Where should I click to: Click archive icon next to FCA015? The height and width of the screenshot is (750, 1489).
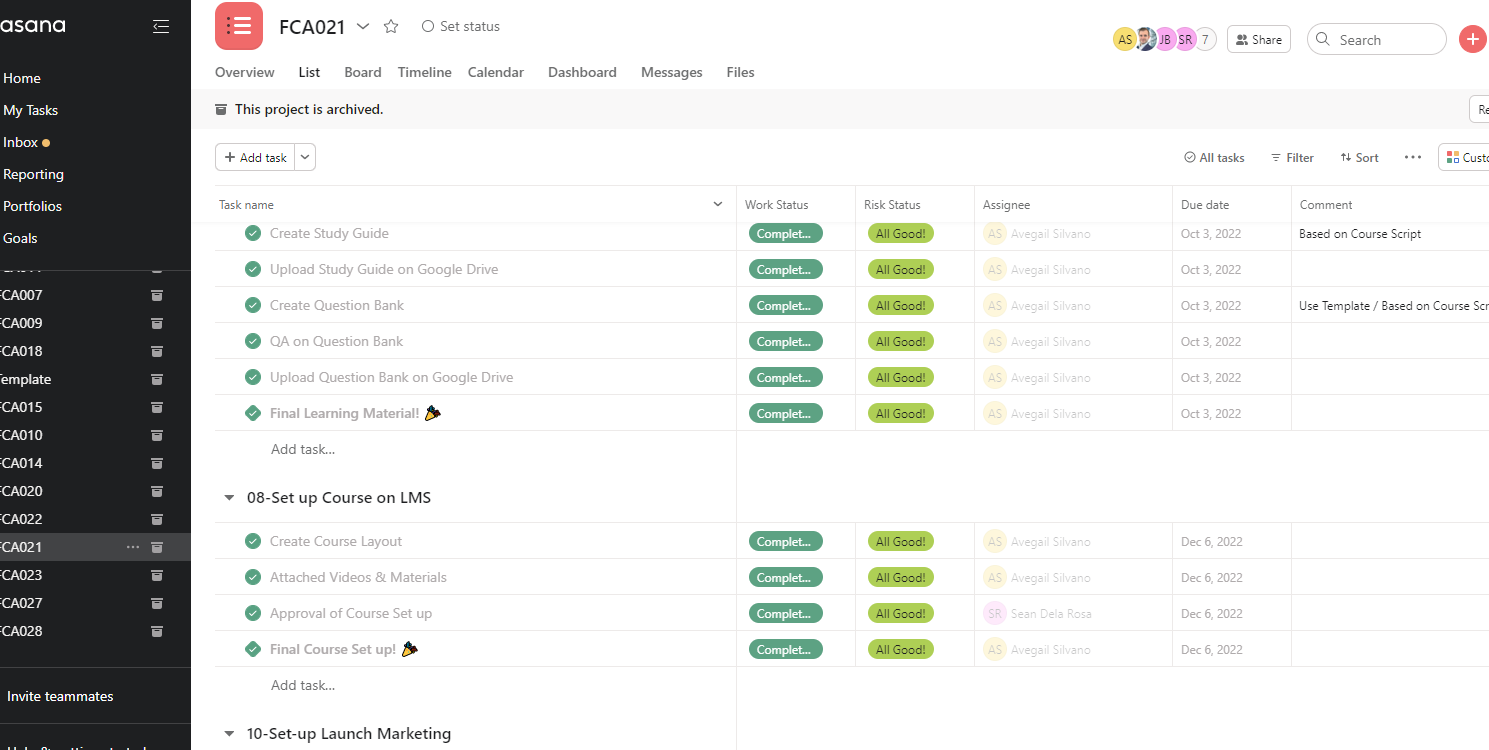pos(157,407)
